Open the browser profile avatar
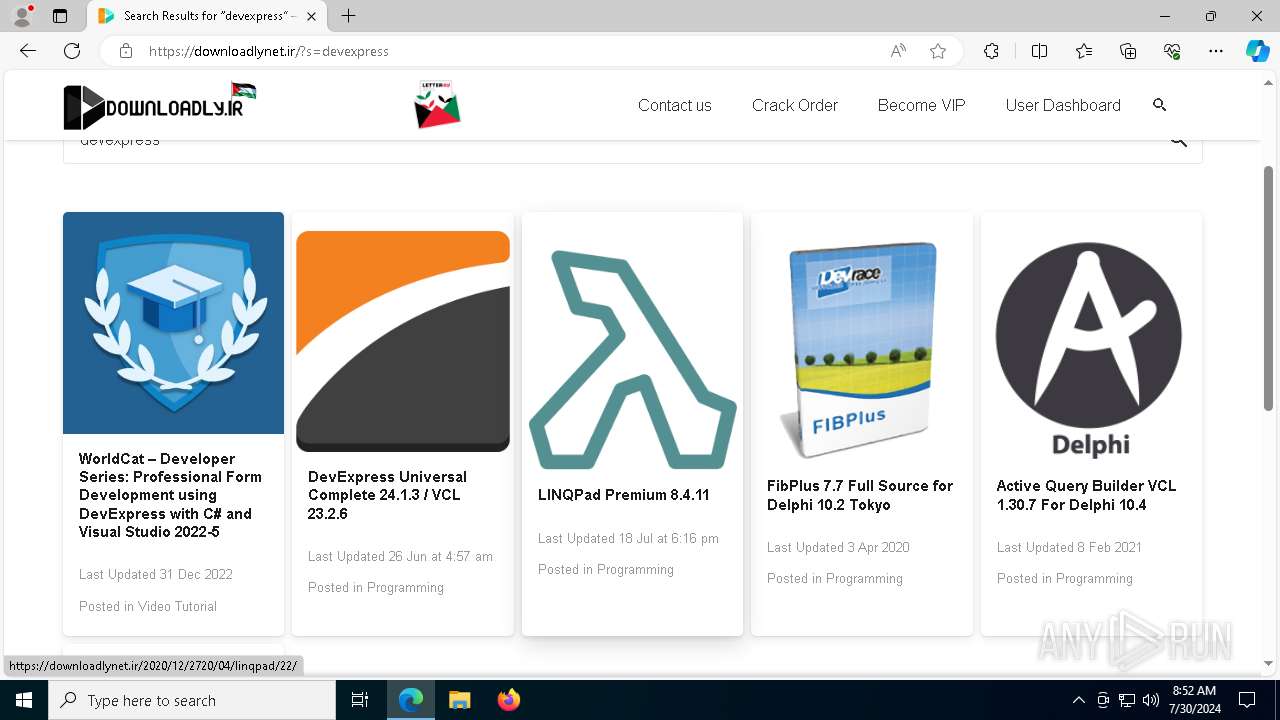The height and width of the screenshot is (720, 1280). [x=22, y=16]
